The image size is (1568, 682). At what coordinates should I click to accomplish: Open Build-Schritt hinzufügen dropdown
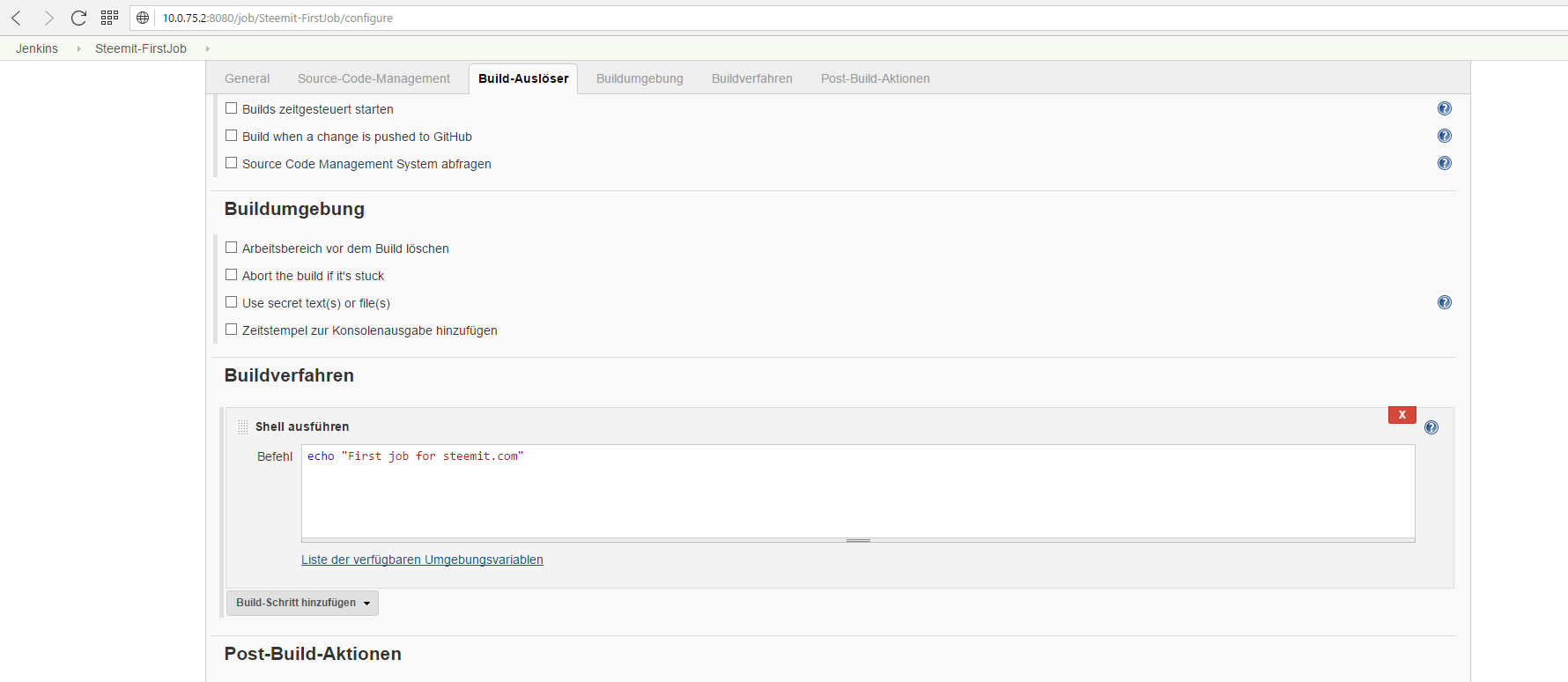coord(302,603)
